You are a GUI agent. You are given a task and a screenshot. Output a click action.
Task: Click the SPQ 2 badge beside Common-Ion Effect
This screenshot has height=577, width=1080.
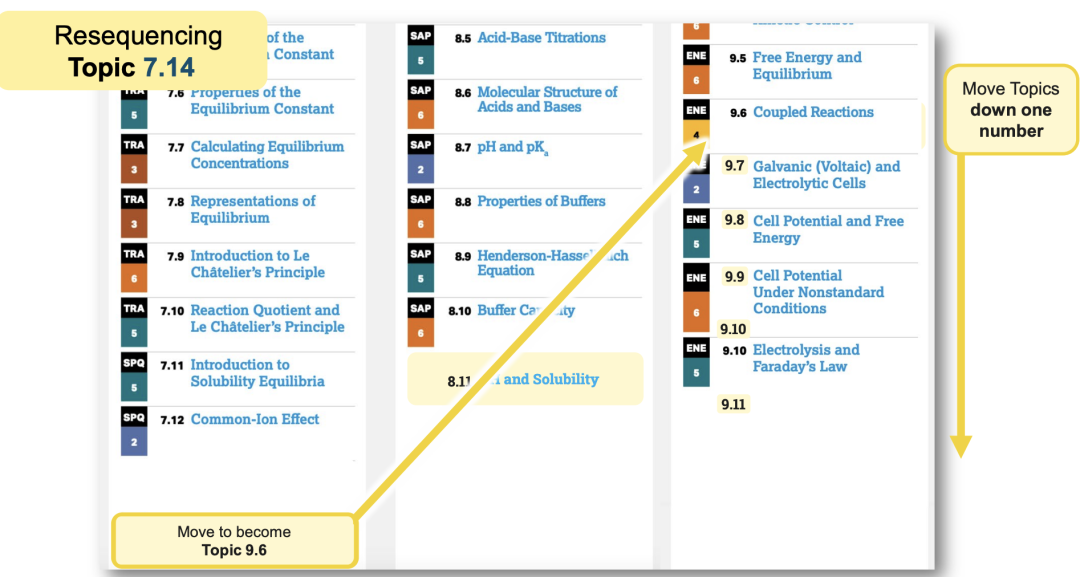pyautogui.click(x=134, y=430)
